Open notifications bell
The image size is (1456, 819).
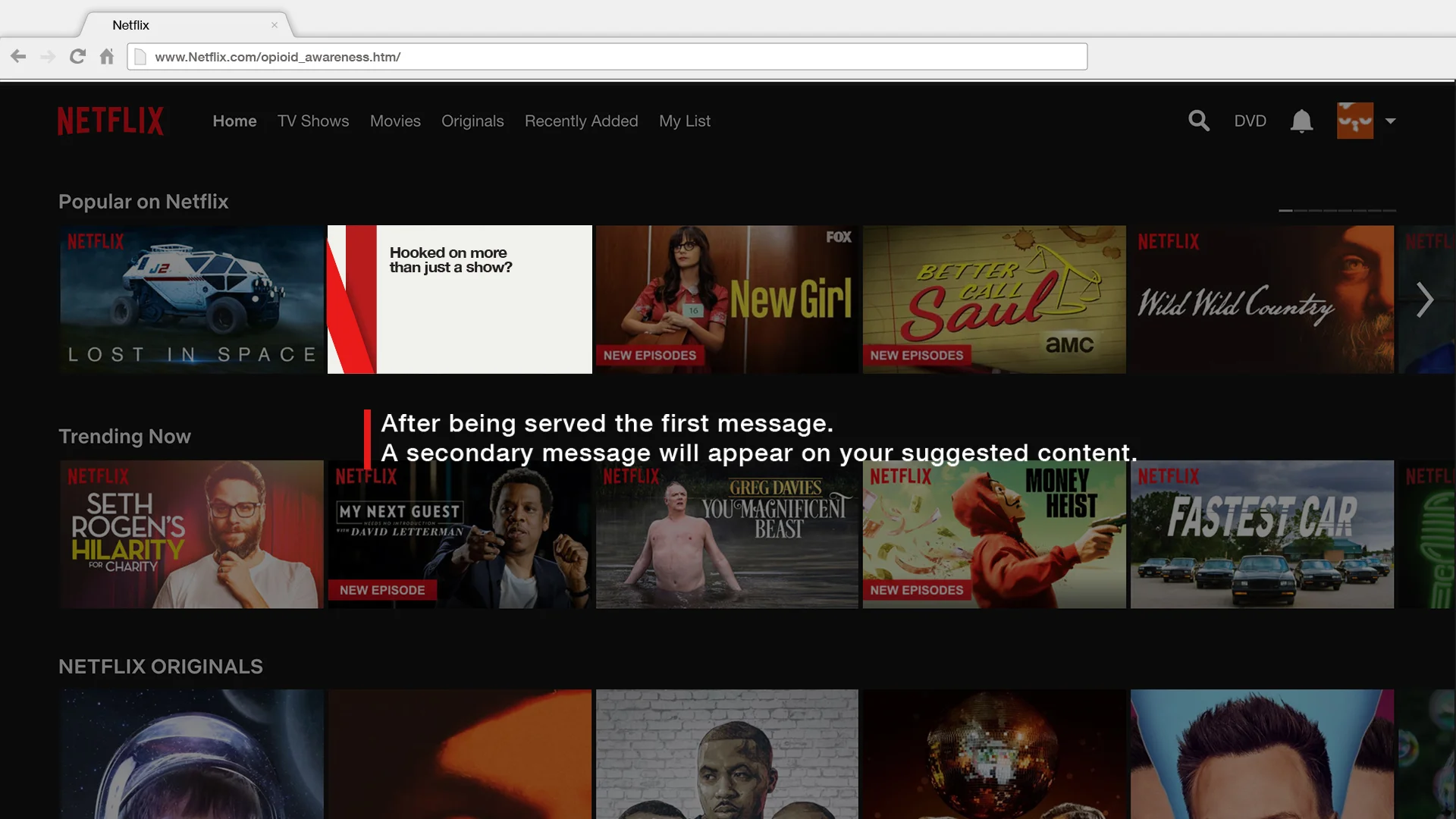click(x=1301, y=121)
